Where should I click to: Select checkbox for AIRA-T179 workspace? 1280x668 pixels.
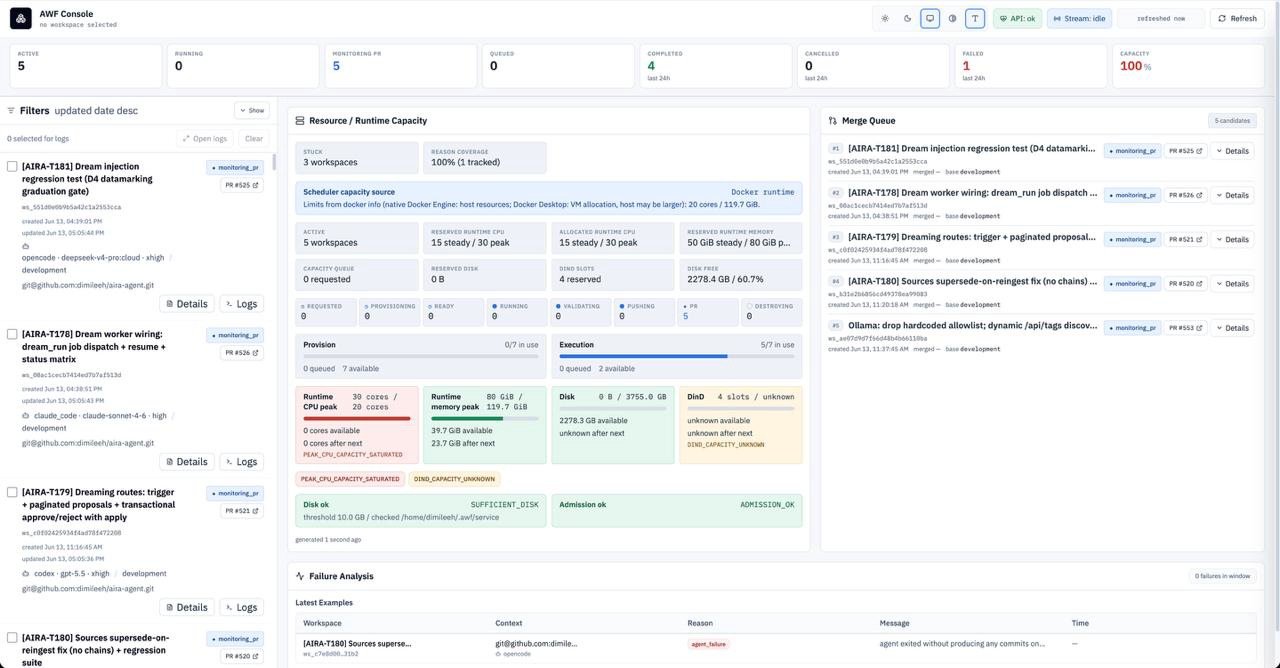tap(12, 492)
